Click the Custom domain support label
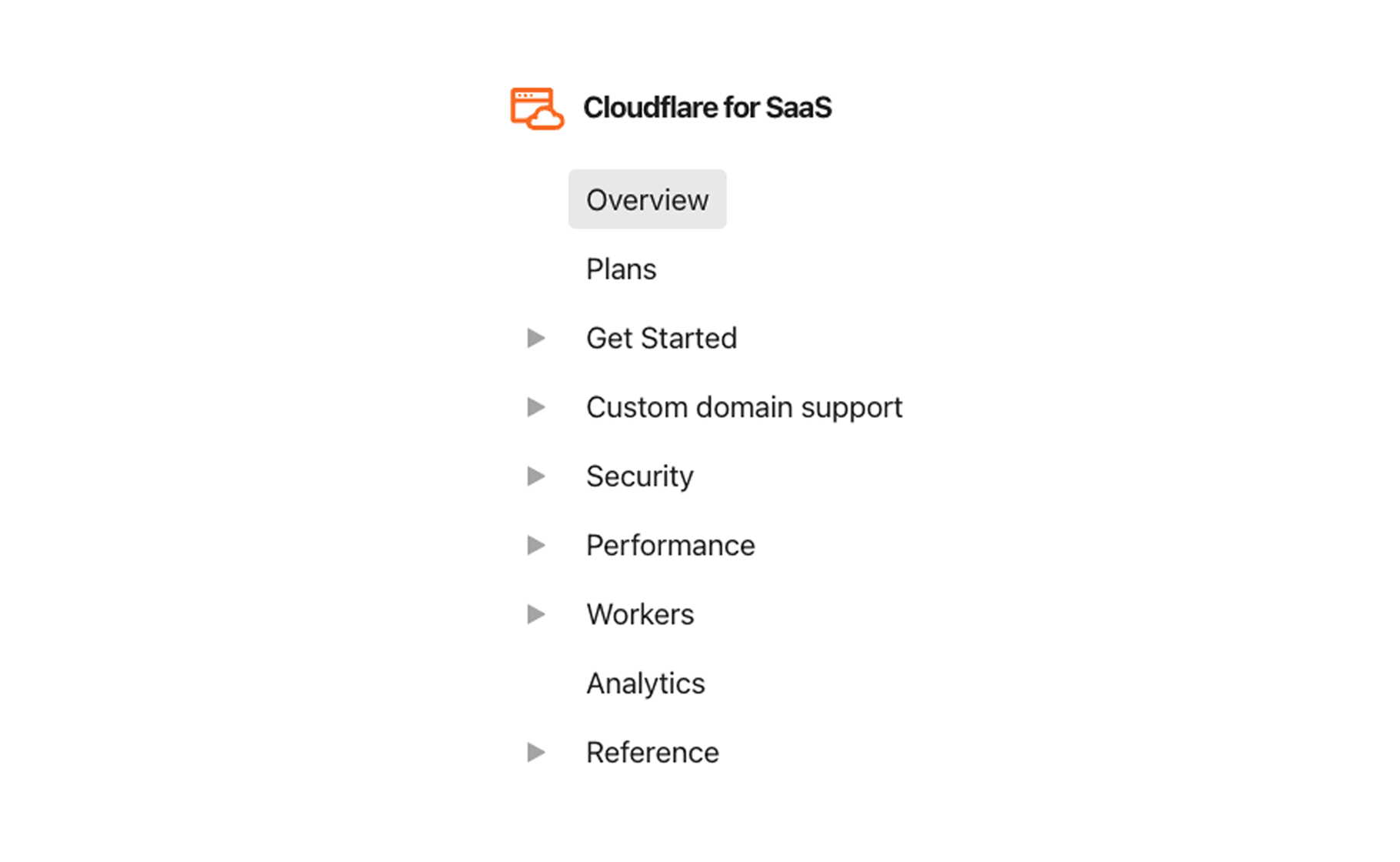Screen dimensions: 1400x862 click(744, 408)
